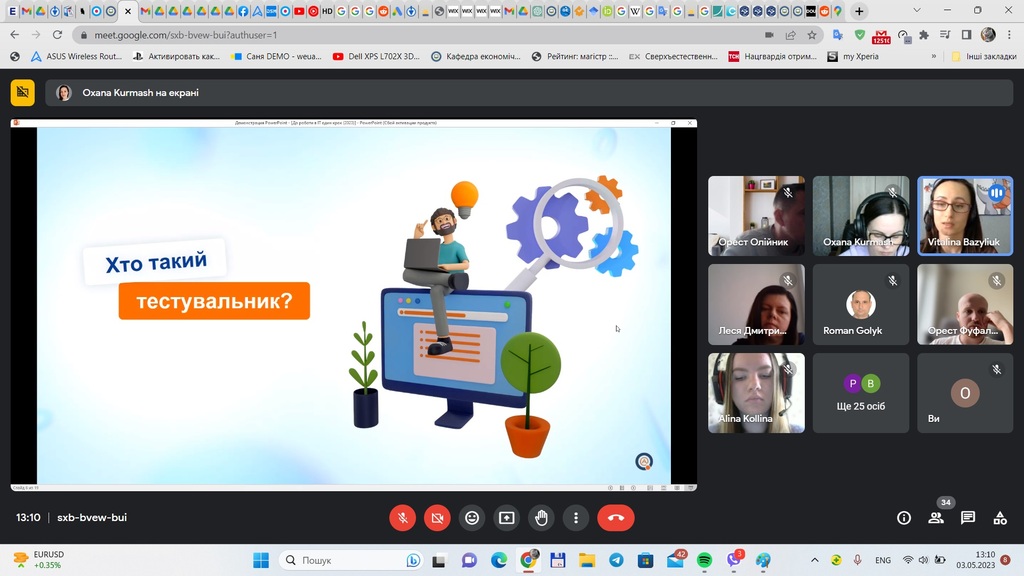Open the in-call chat panel

(x=968, y=518)
